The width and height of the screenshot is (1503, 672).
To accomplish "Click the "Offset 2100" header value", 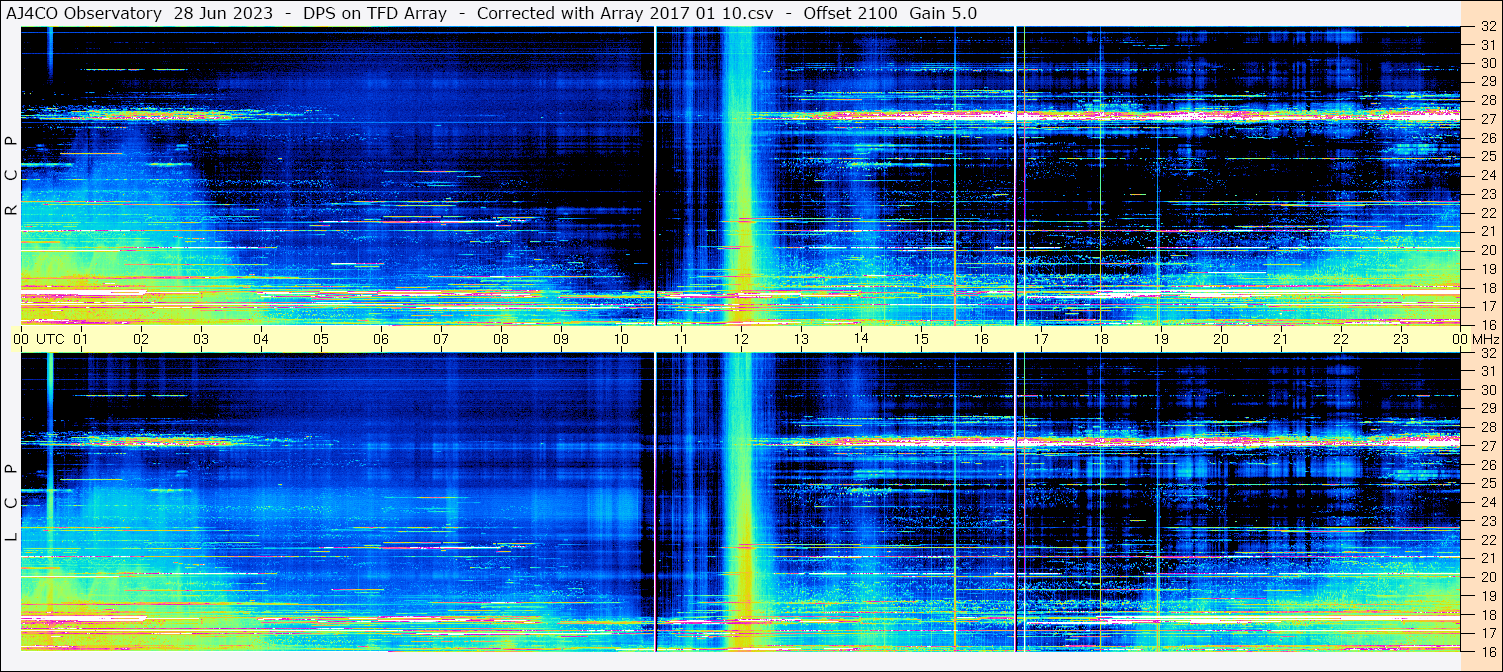I will pyautogui.click(x=851, y=13).
